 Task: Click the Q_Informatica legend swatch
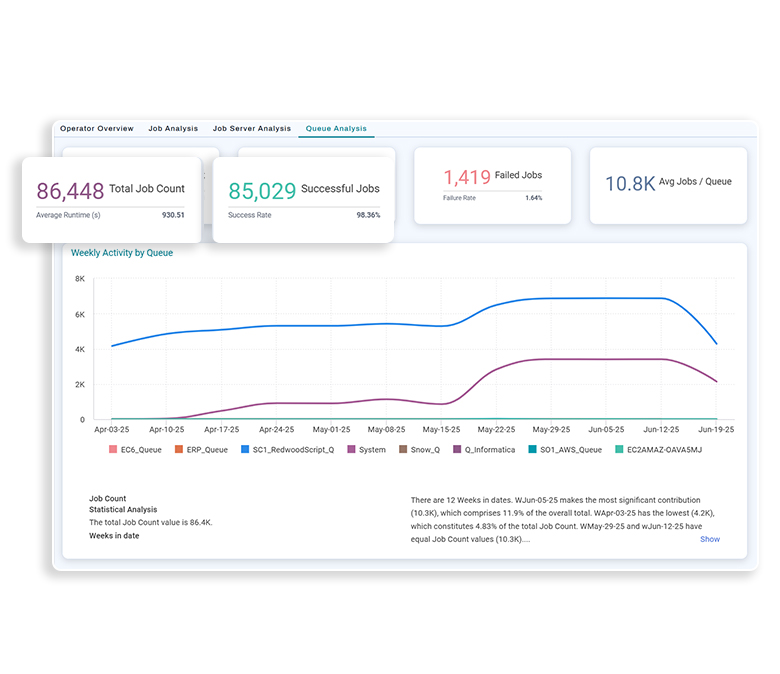click(x=458, y=450)
